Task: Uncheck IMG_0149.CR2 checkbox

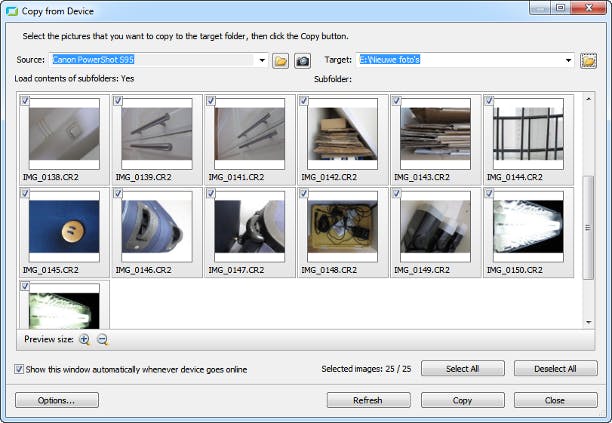Action: (x=397, y=193)
